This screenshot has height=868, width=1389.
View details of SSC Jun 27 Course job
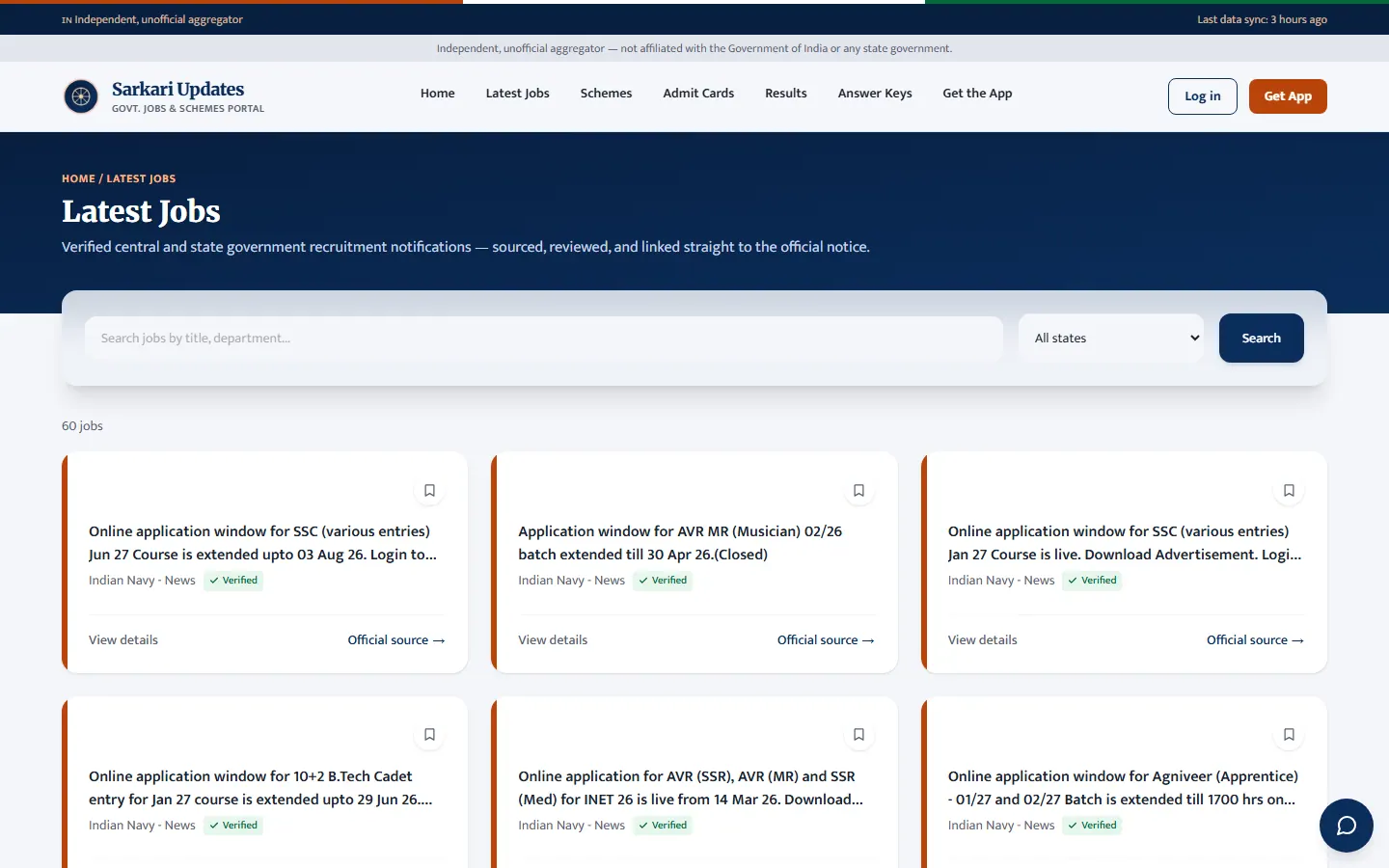click(x=123, y=640)
